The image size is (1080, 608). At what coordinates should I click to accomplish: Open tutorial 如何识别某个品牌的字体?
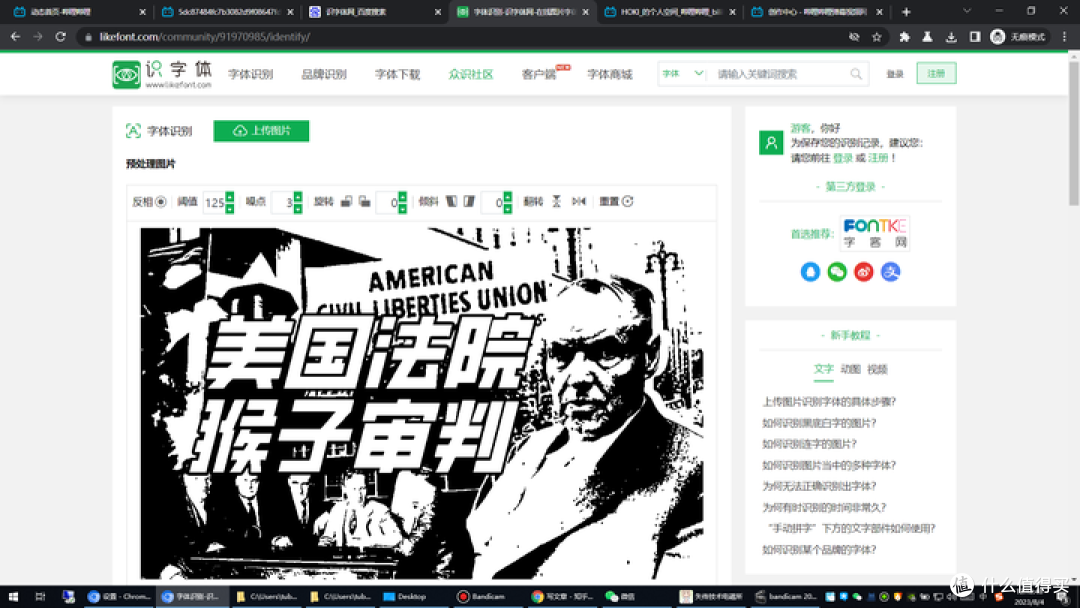tap(819, 549)
